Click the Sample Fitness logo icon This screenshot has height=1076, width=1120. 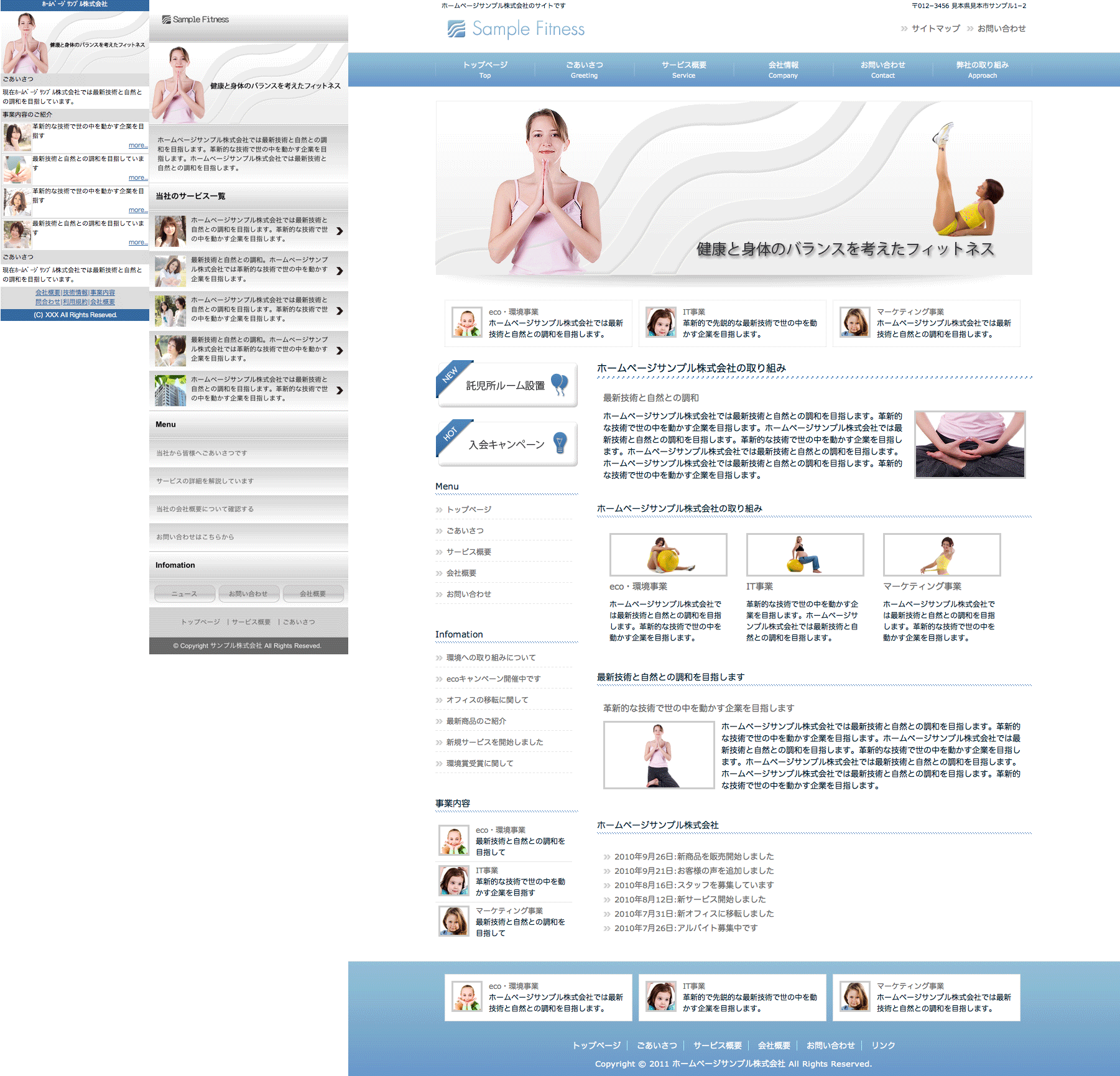tap(456, 29)
